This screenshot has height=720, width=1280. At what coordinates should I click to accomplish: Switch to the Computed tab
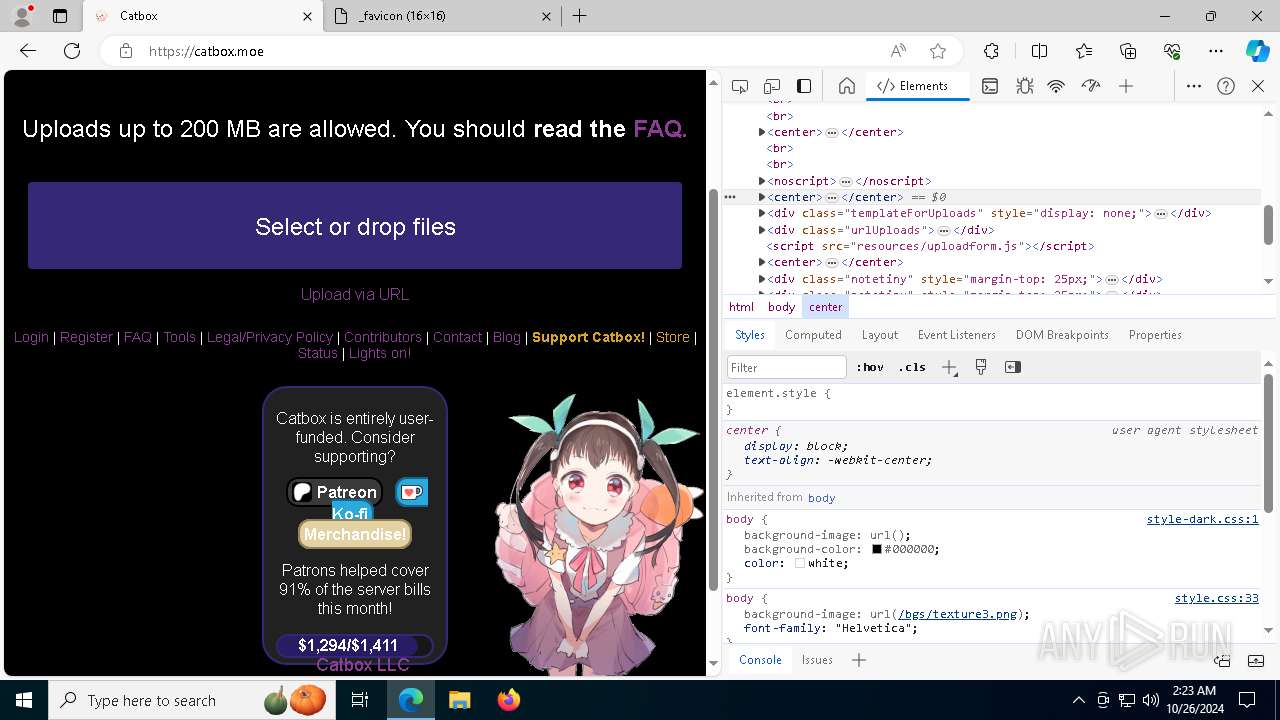point(813,335)
